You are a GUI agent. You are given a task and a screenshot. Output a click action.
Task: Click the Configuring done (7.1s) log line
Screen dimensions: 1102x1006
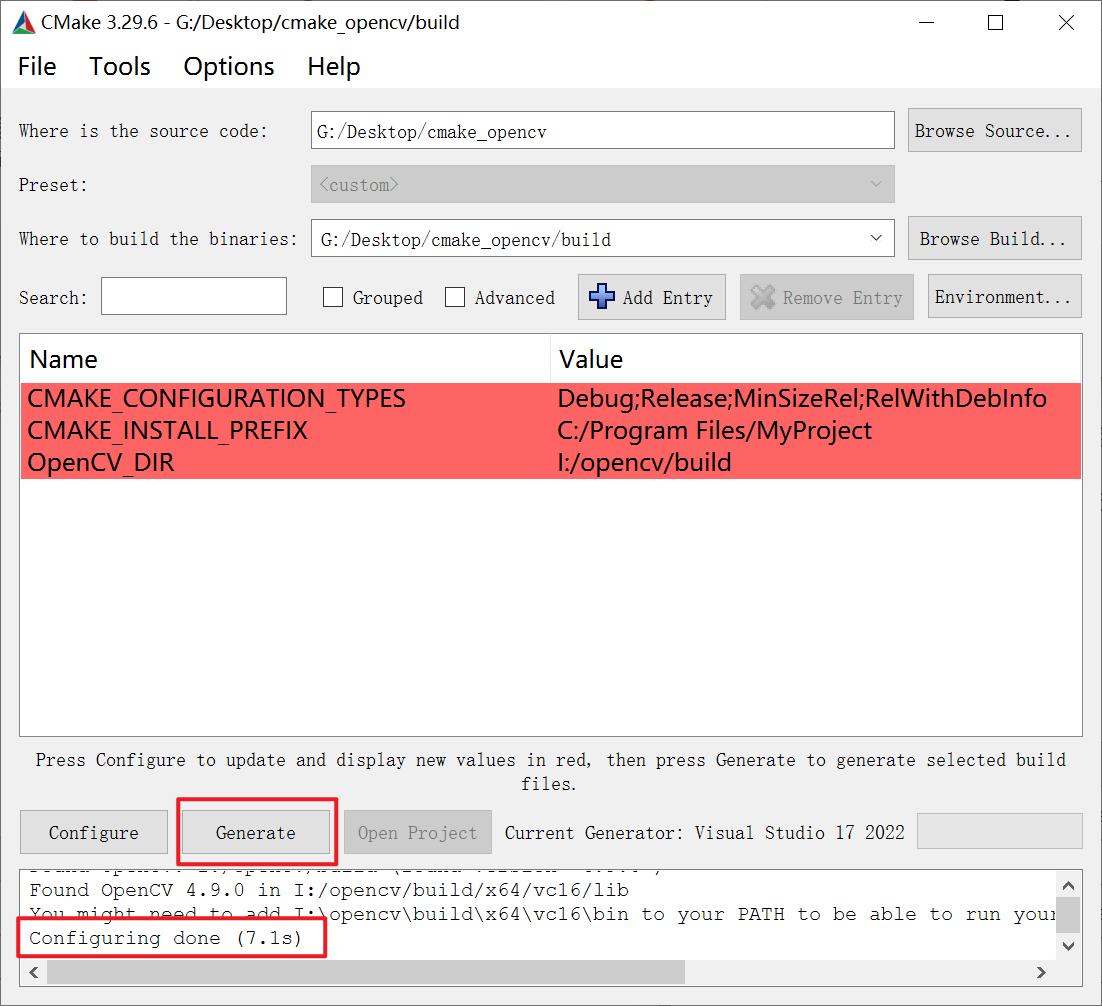[x=165, y=938]
